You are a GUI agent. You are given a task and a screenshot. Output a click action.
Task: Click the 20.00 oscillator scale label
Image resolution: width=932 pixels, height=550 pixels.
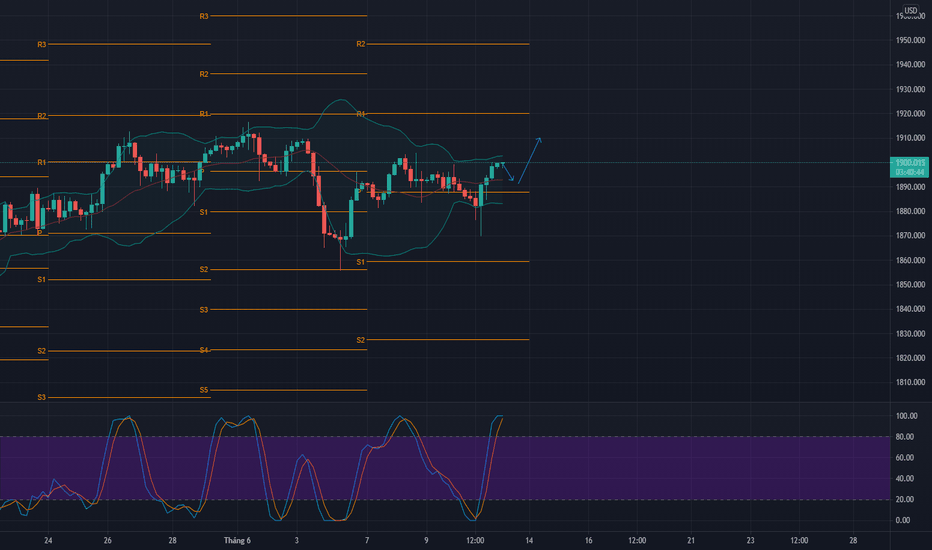(905, 499)
